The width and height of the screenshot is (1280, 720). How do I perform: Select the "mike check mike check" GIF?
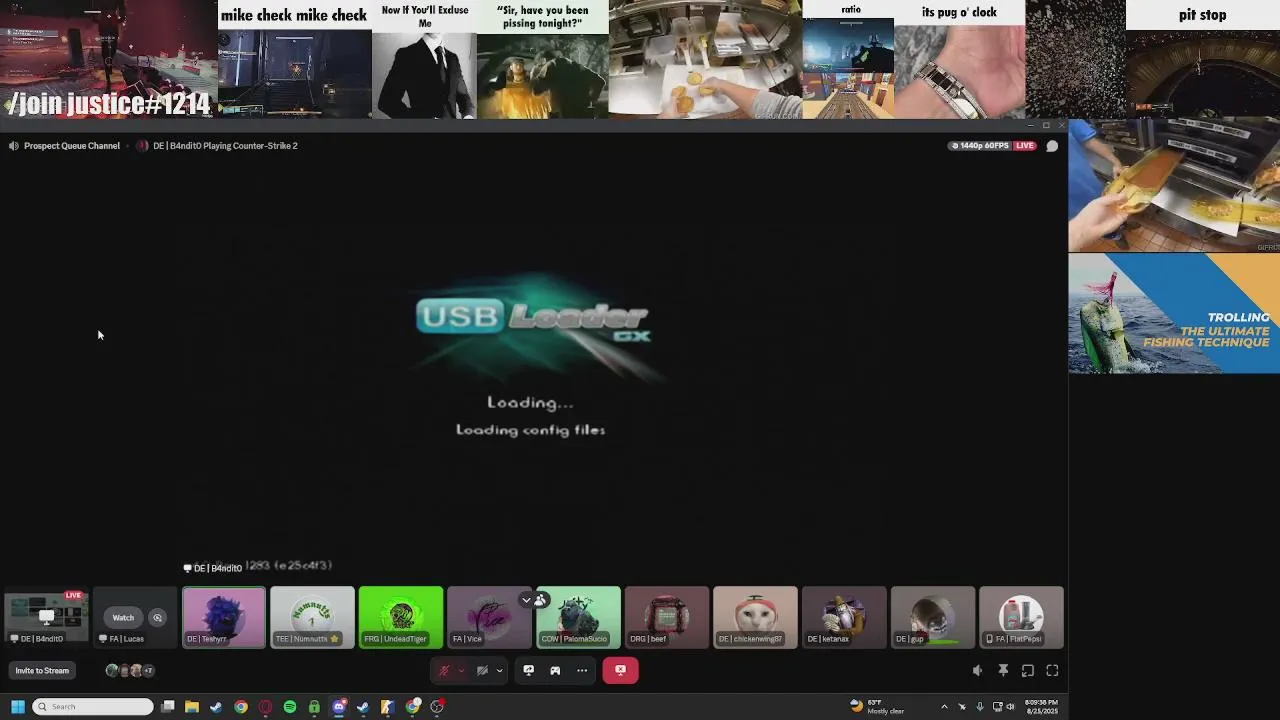click(x=294, y=60)
